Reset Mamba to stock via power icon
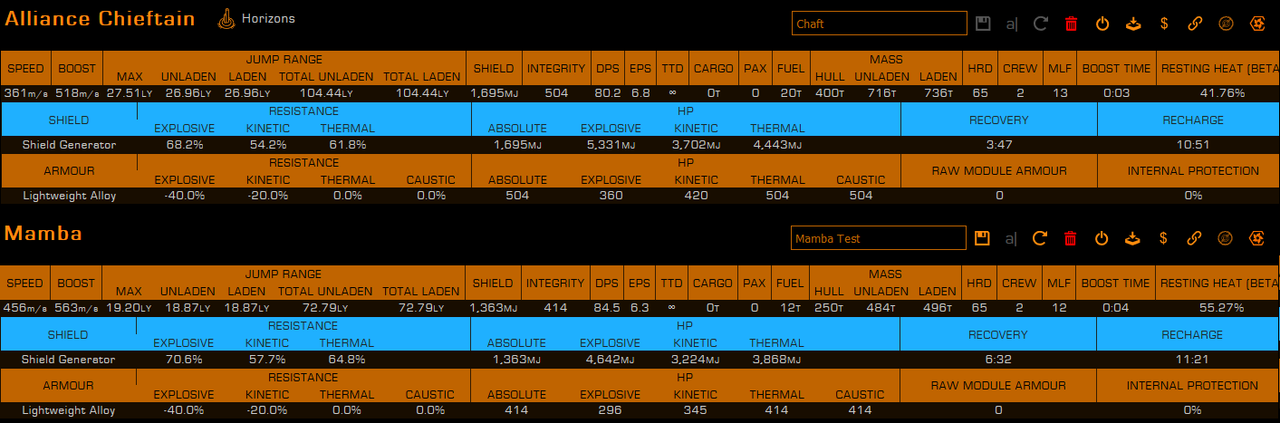Screen dimensions: 1280x423 (1102, 238)
